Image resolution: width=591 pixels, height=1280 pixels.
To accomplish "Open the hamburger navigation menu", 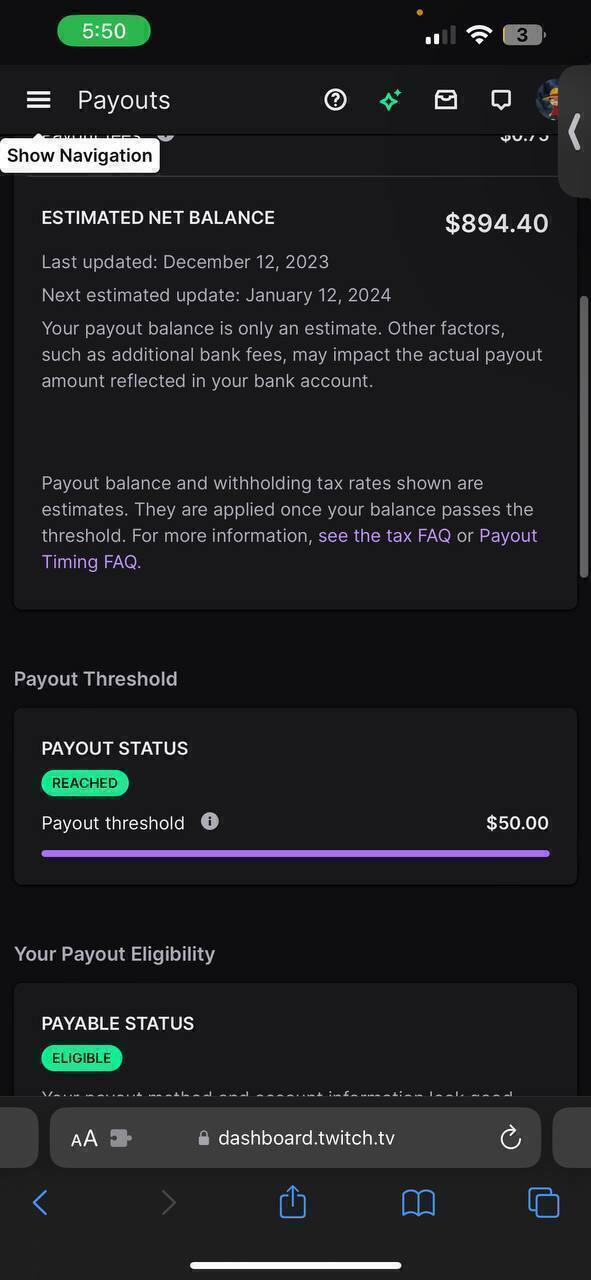I will (x=38, y=99).
